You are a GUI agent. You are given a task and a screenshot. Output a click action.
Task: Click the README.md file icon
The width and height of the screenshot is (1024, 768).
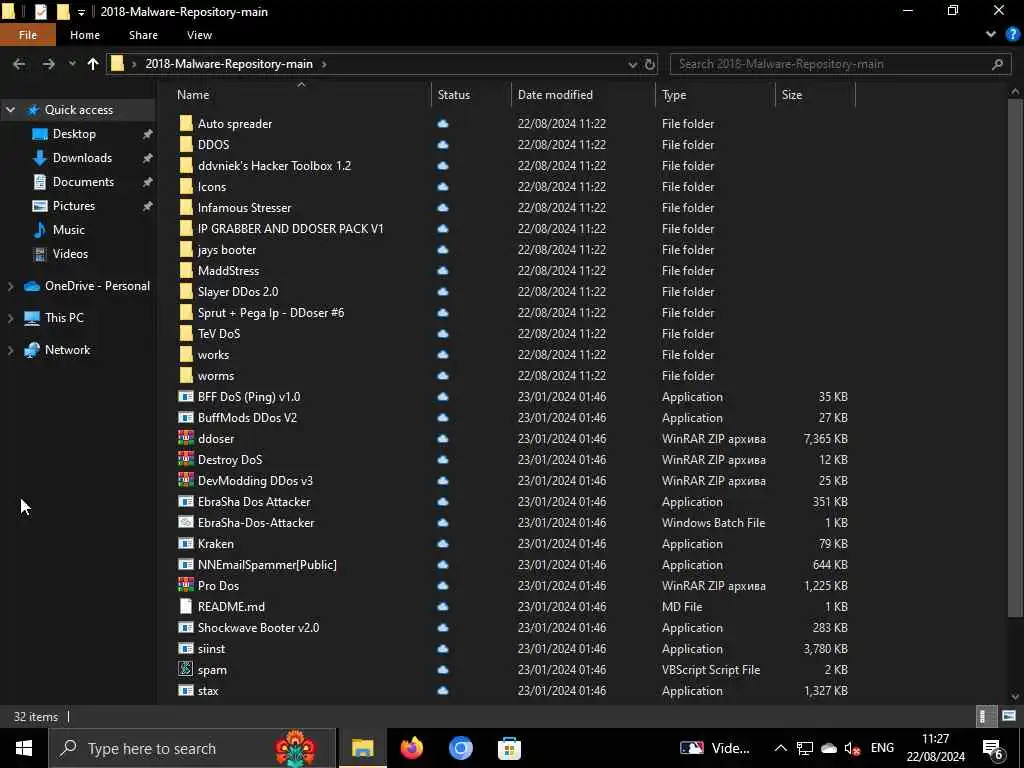point(186,606)
